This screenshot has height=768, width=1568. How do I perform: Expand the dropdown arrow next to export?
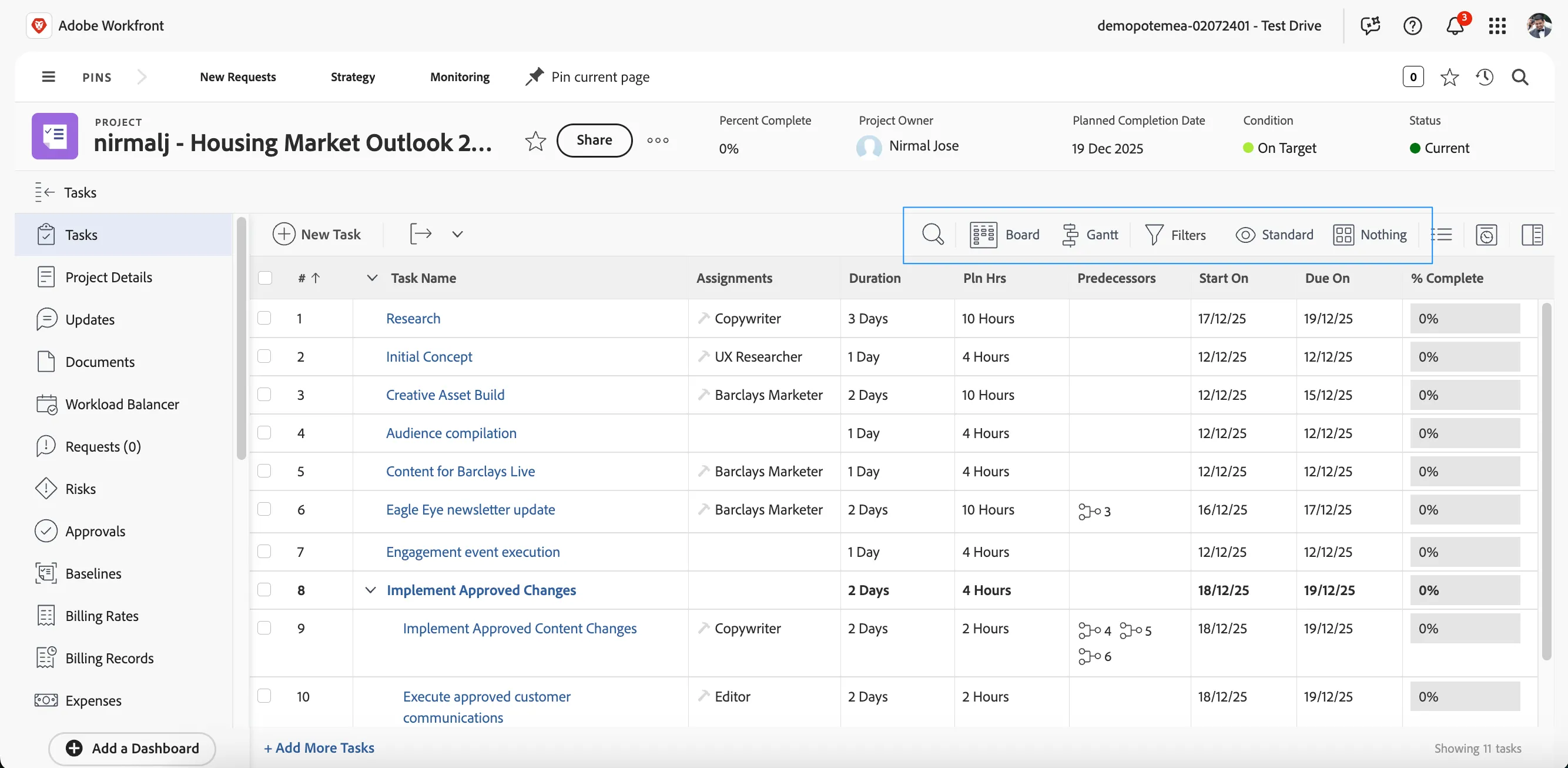click(x=457, y=234)
